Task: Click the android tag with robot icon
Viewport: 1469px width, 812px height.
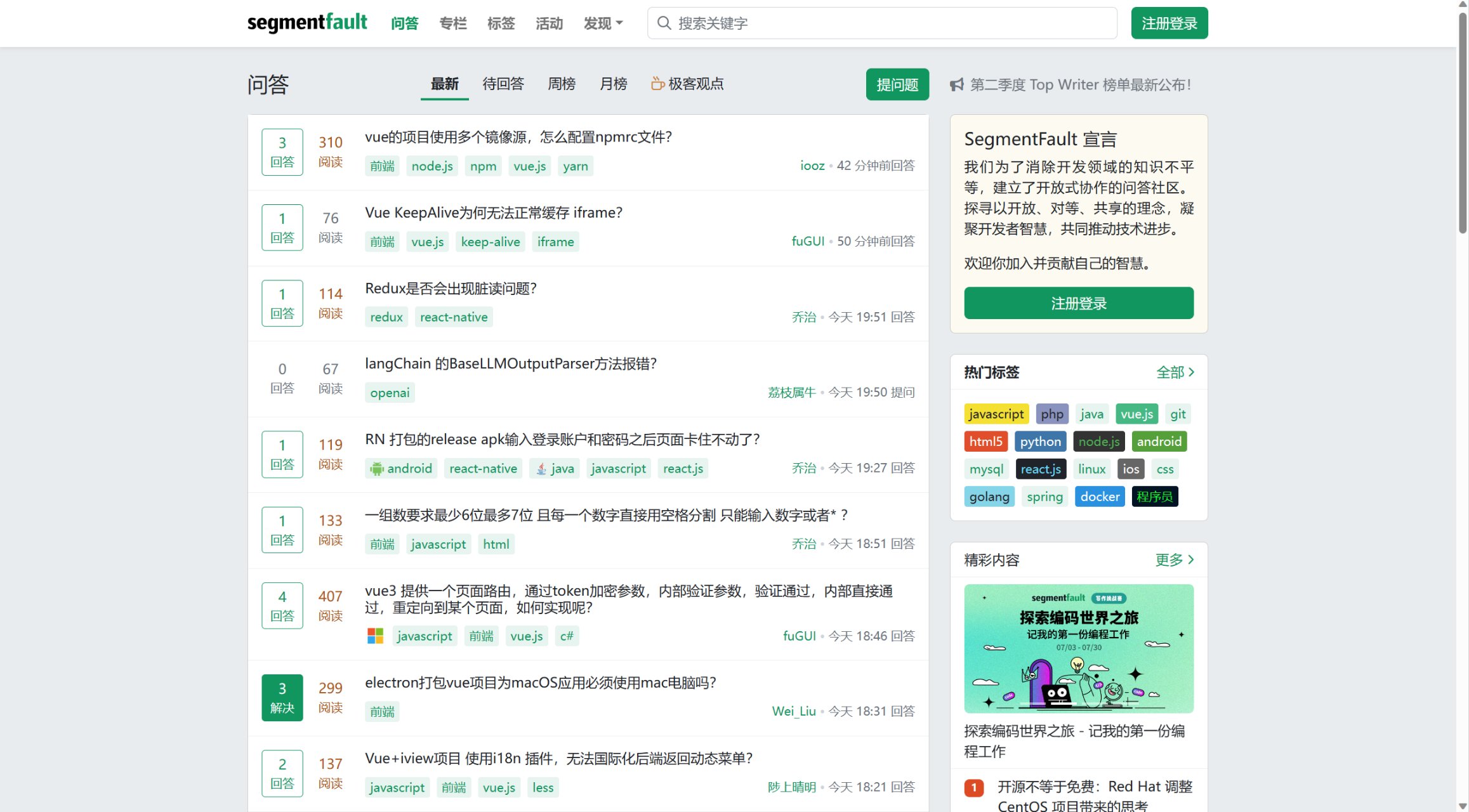Action: point(401,469)
